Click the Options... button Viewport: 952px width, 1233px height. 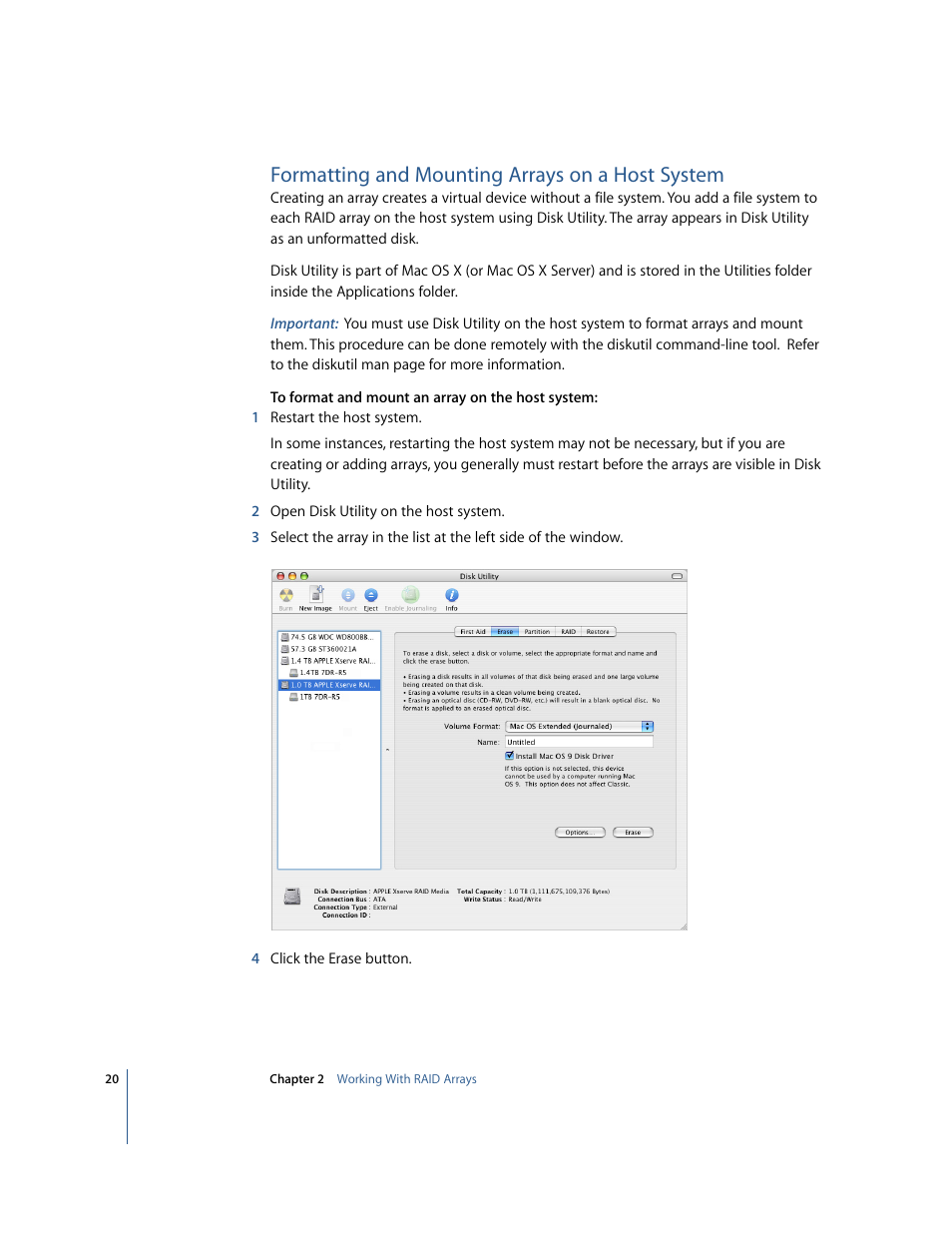tap(580, 833)
